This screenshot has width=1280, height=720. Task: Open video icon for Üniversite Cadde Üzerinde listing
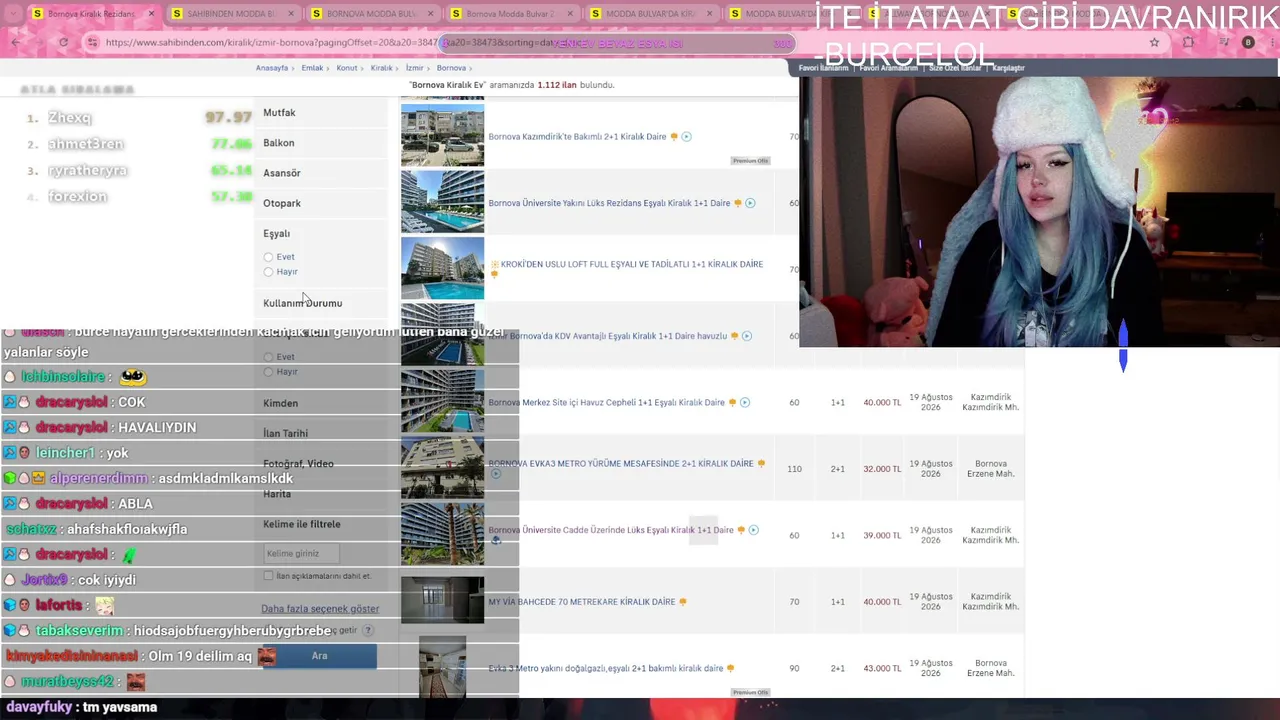[x=753, y=530]
